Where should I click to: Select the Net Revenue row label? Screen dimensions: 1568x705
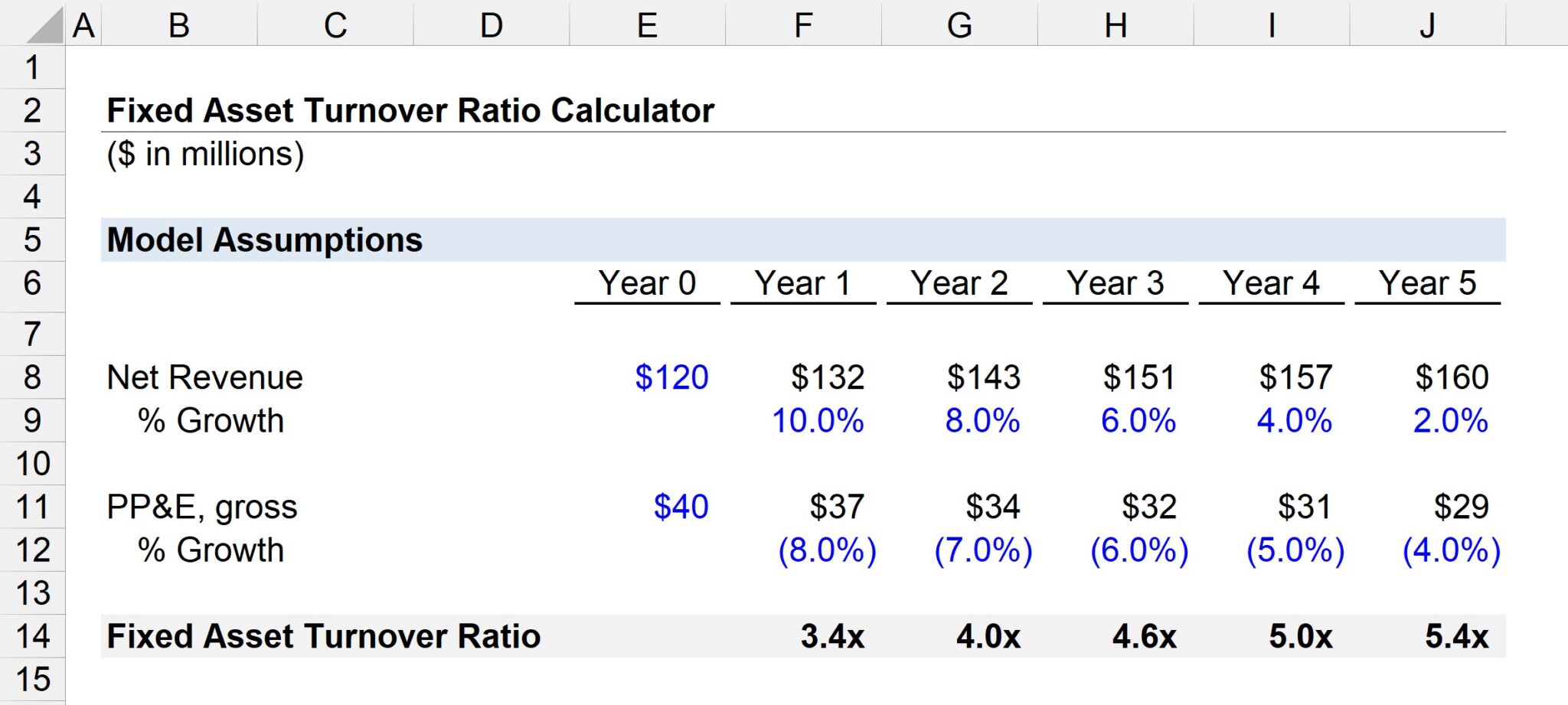coord(204,377)
